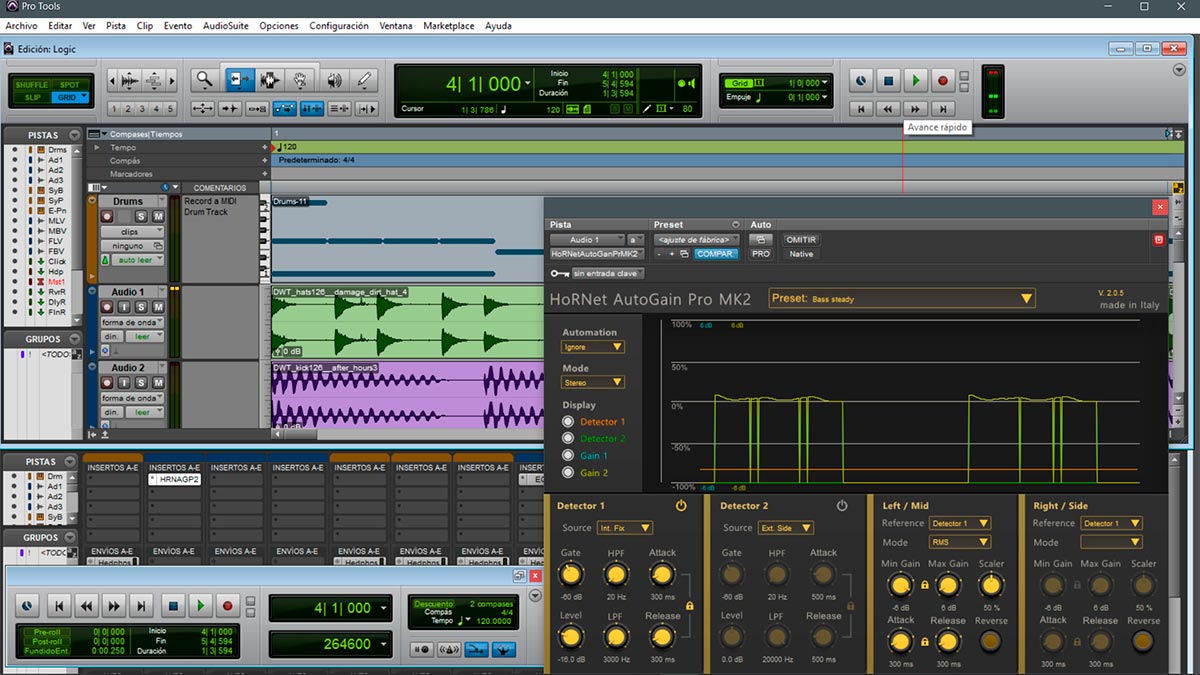Click the PRO automation button
The image size is (1200, 675).
(x=761, y=254)
